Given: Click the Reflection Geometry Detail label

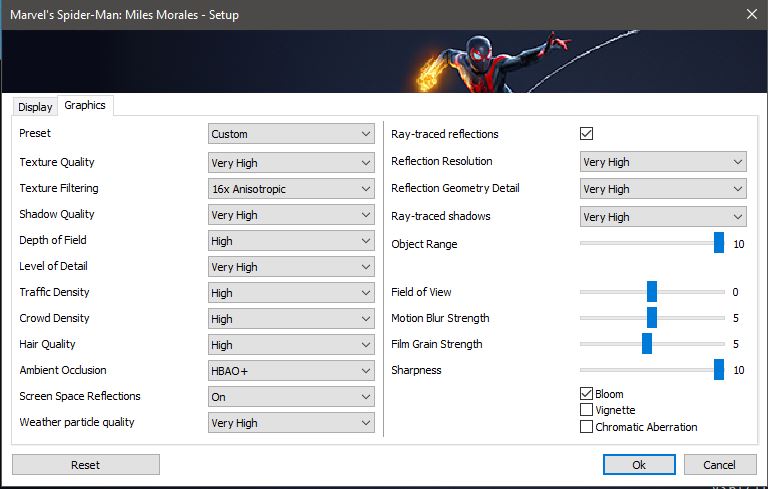Looking at the screenshot, I should point(455,188).
